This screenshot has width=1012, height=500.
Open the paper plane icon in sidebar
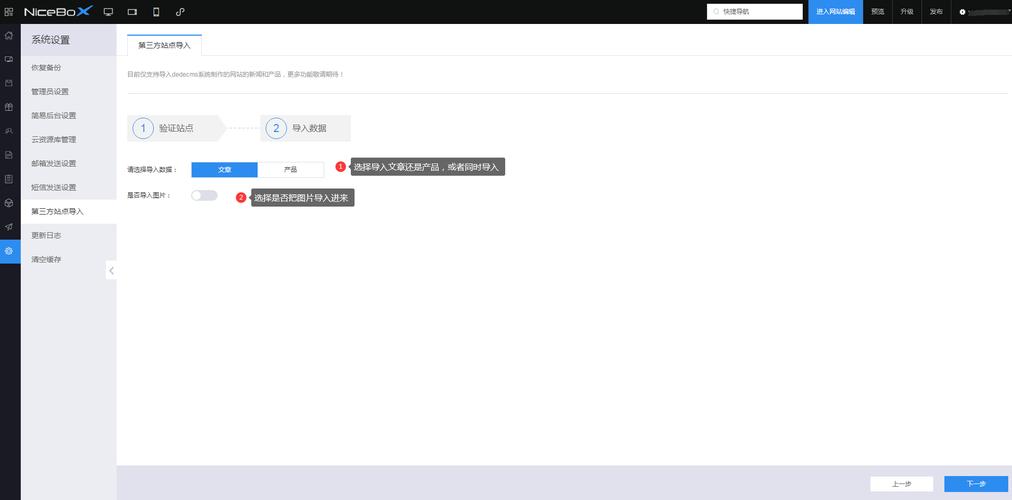(x=9, y=227)
